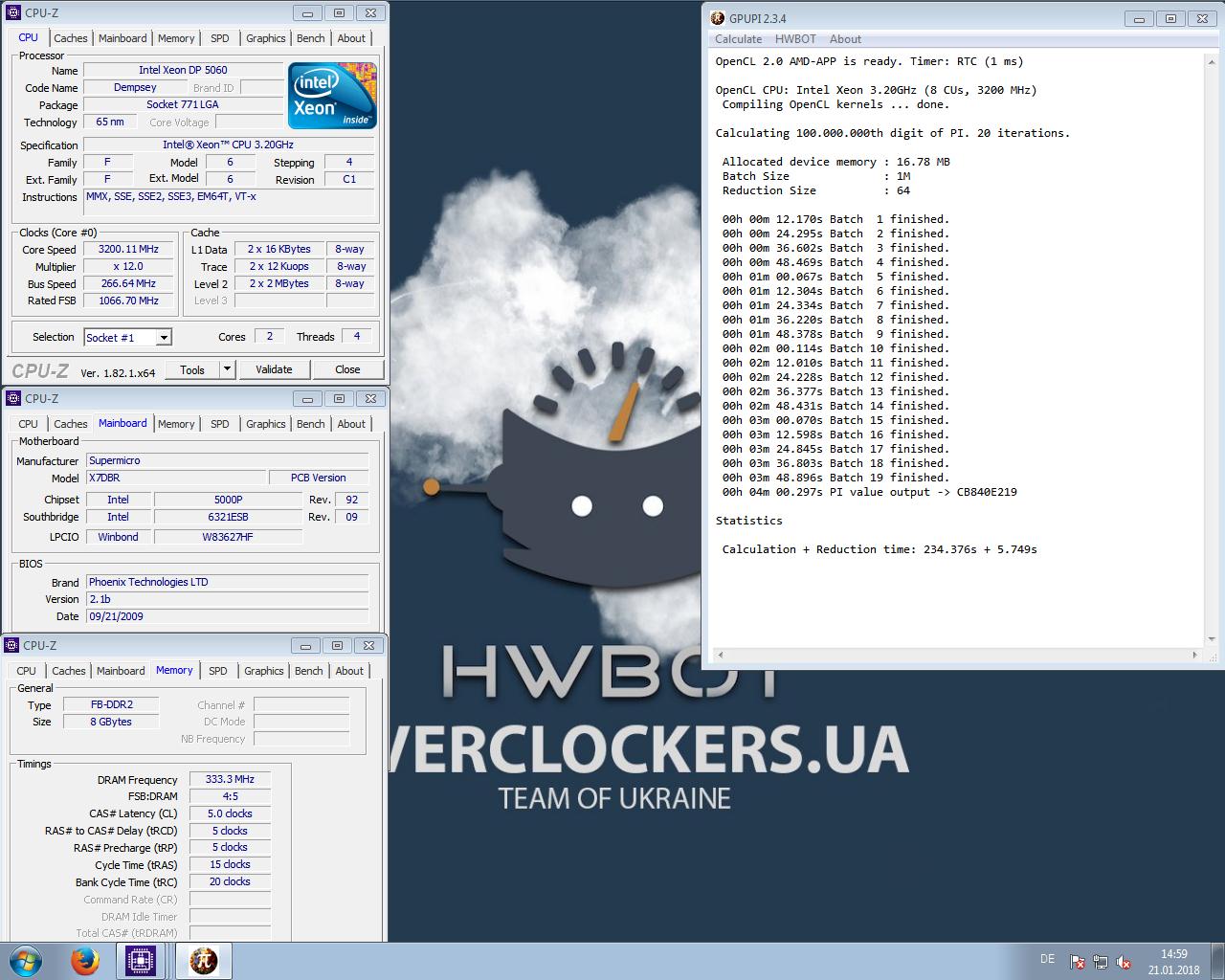Click GPUPI vertical scrollbar up arrow
This screenshot has width=1225, height=980.
click(x=1211, y=60)
